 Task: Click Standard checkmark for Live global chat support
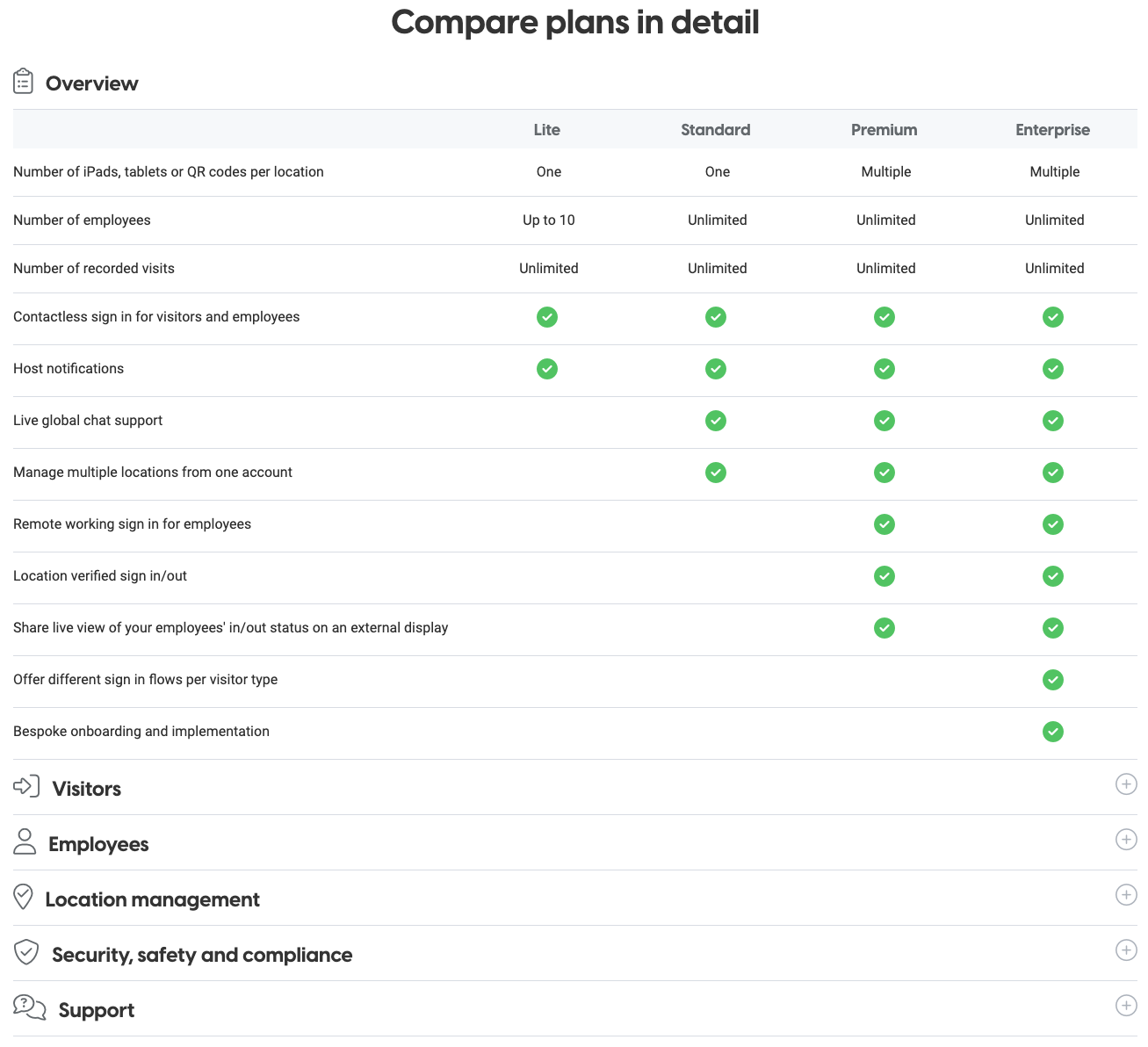tap(716, 421)
